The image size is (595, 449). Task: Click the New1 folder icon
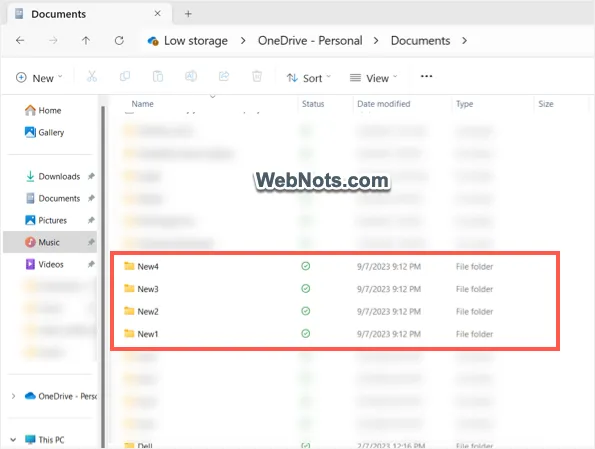click(x=129, y=333)
